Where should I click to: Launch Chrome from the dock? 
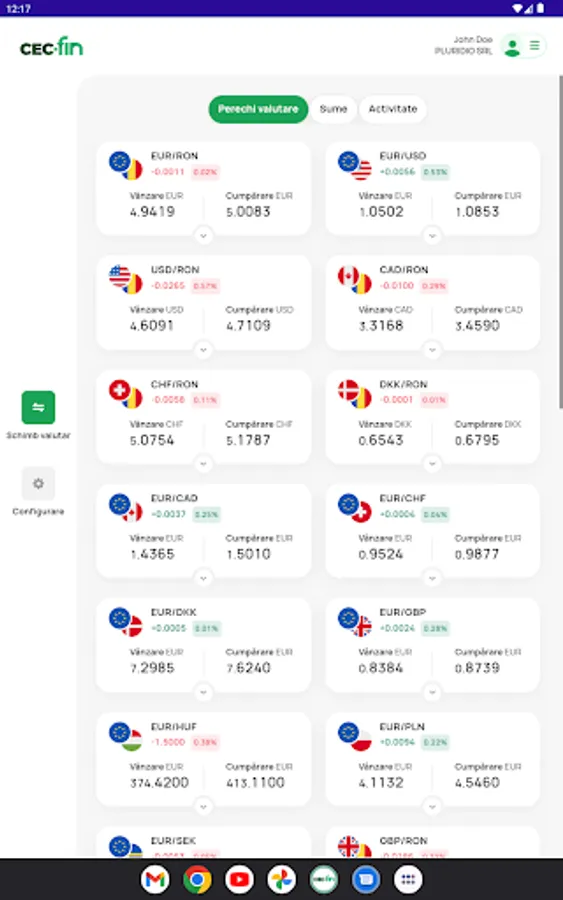(197, 879)
